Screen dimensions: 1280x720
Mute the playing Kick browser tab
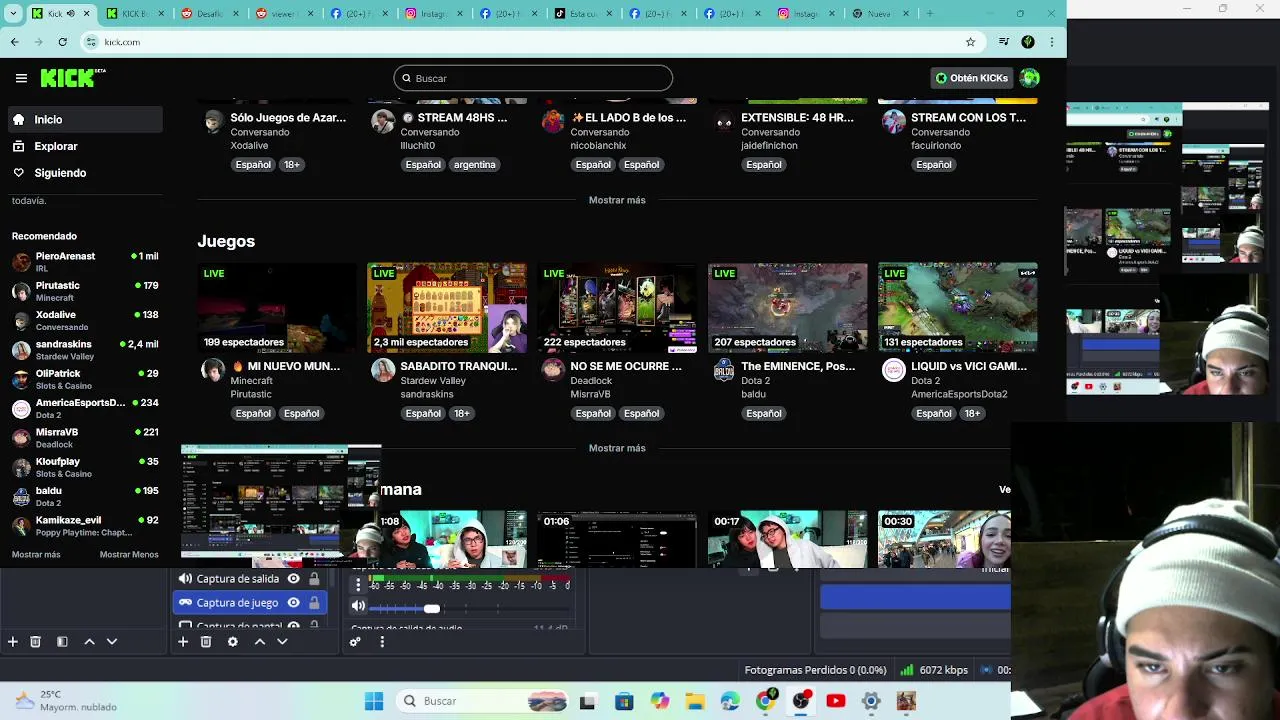click(x=71, y=14)
